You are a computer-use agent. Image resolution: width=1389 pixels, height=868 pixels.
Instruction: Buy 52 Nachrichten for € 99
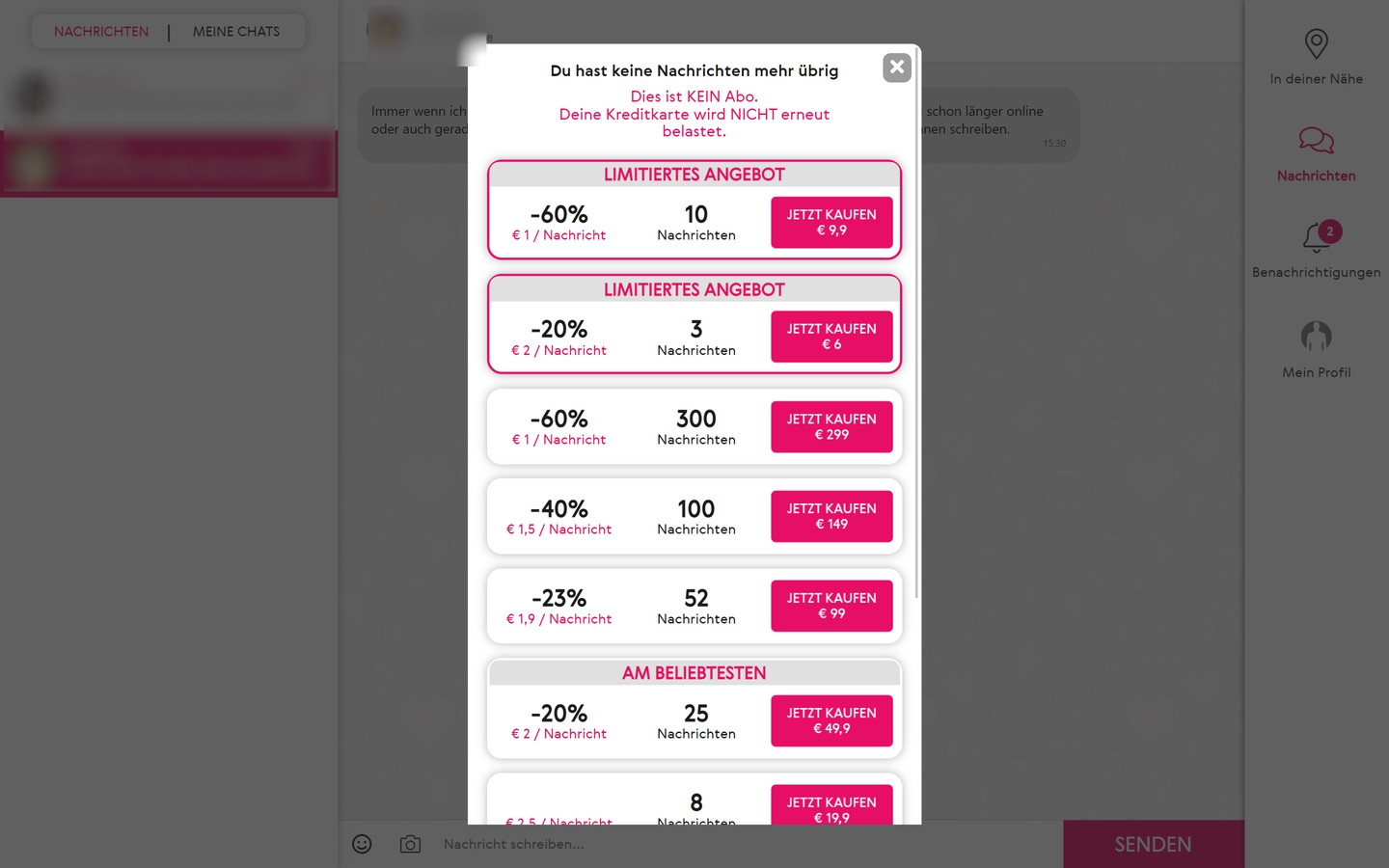coord(831,606)
